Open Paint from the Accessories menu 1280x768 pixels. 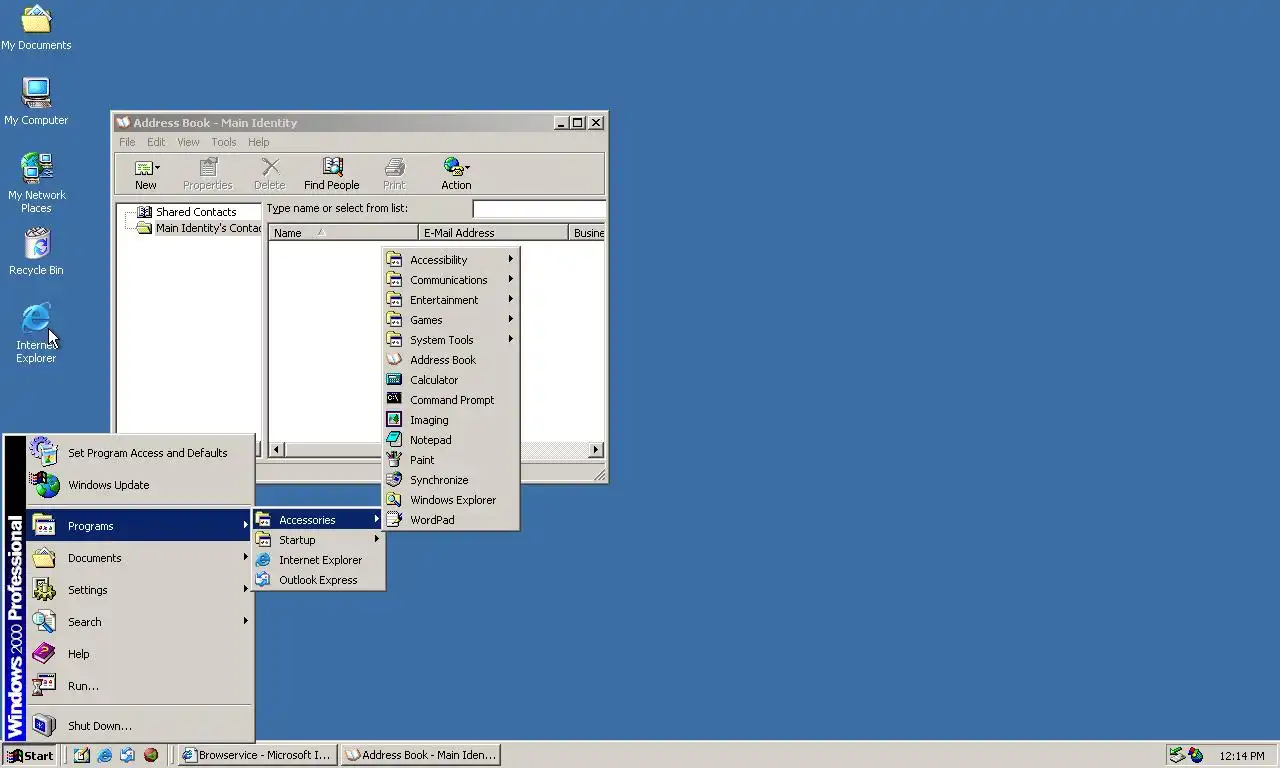pos(450,460)
